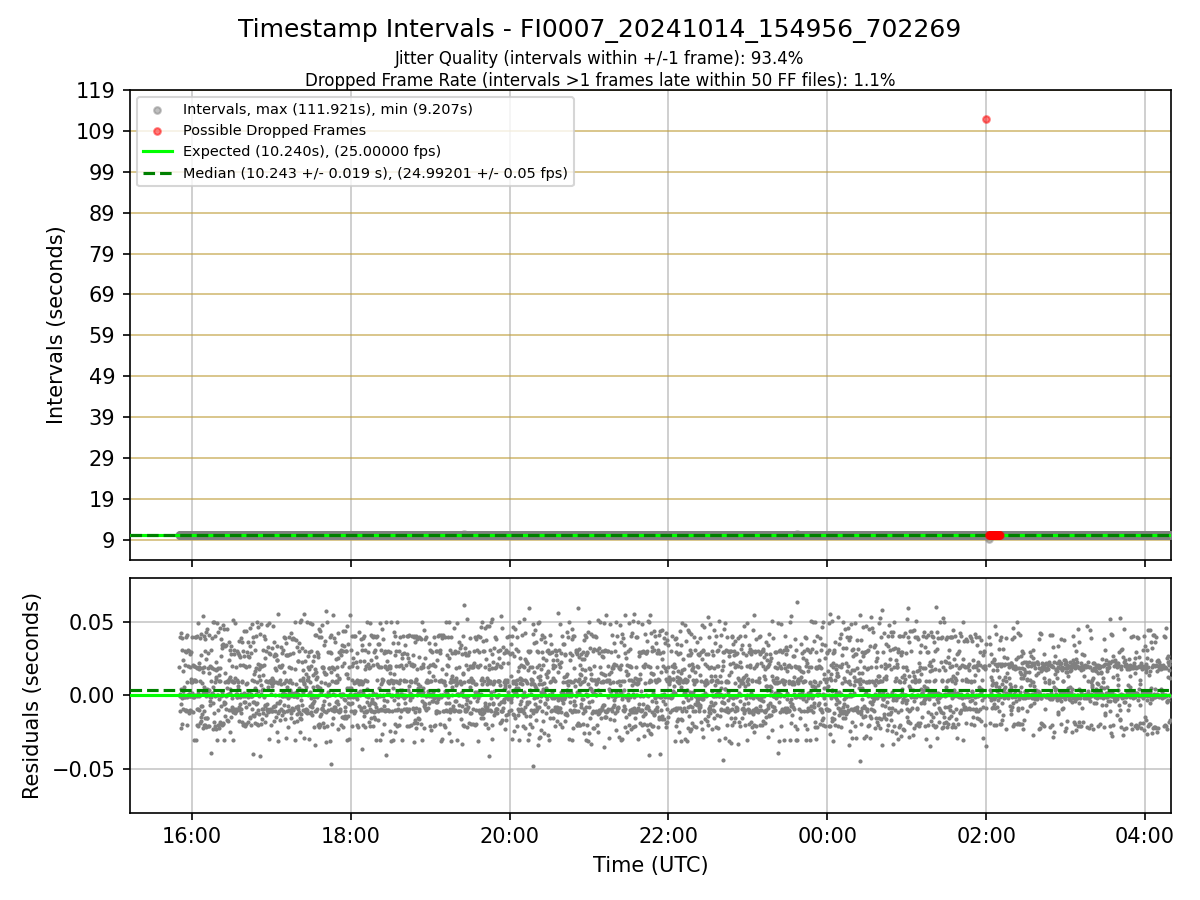Click the 'Time (UTC)' x-axis label
Screen dimensions: 1200x900
[x=650, y=865]
